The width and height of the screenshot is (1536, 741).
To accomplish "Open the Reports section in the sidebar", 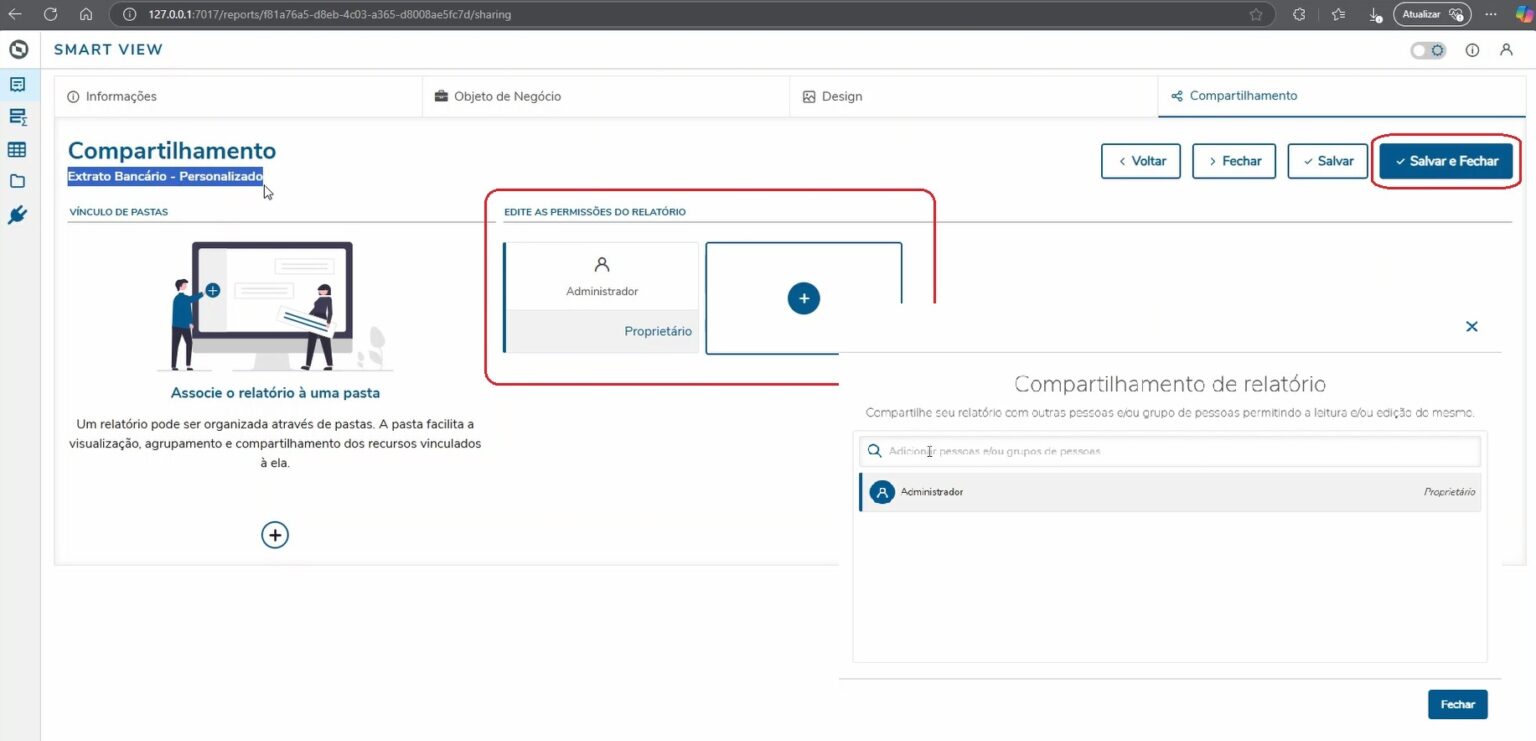I will (x=17, y=84).
